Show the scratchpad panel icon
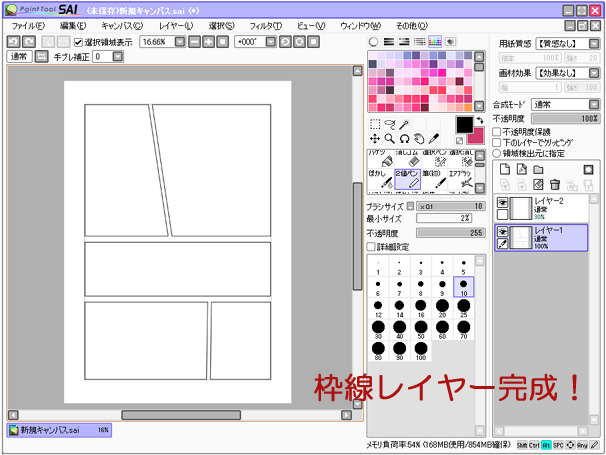The width and height of the screenshot is (606, 455). (450, 41)
